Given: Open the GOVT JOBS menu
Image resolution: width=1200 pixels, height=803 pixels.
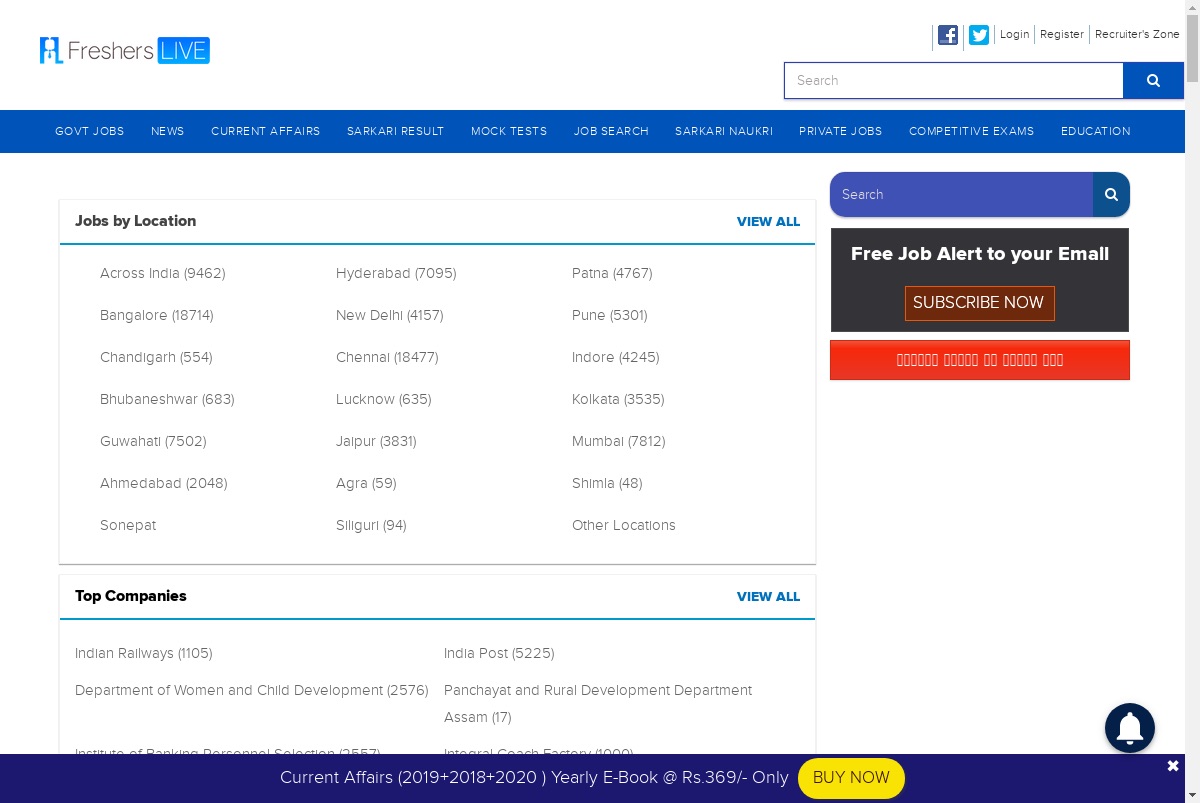Looking at the screenshot, I should point(90,131).
